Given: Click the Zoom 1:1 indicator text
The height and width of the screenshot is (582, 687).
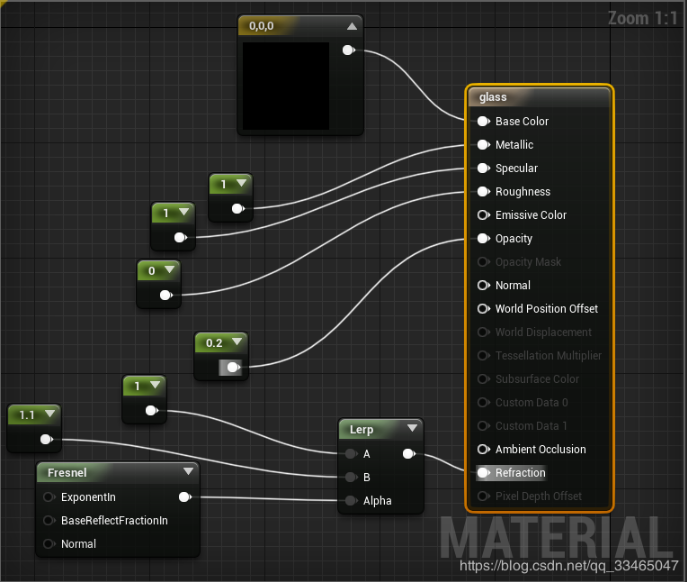Looking at the screenshot, I should coord(642,18).
